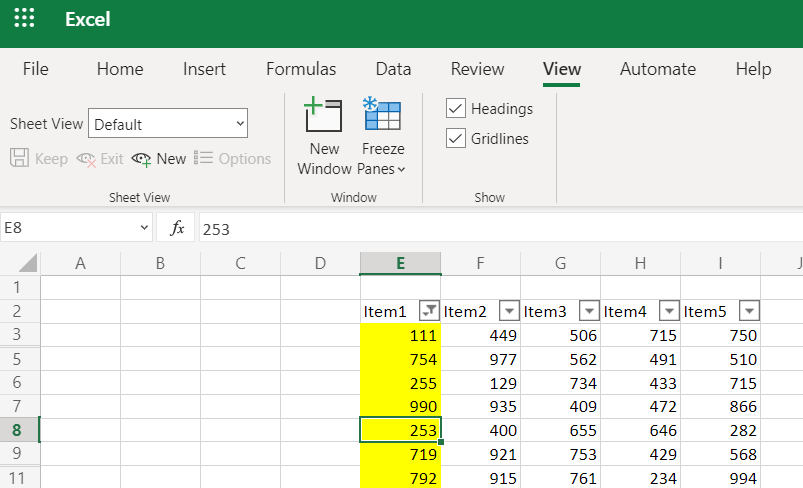Open the Item1 filter dropdown
The width and height of the screenshot is (803, 488).
click(x=429, y=311)
